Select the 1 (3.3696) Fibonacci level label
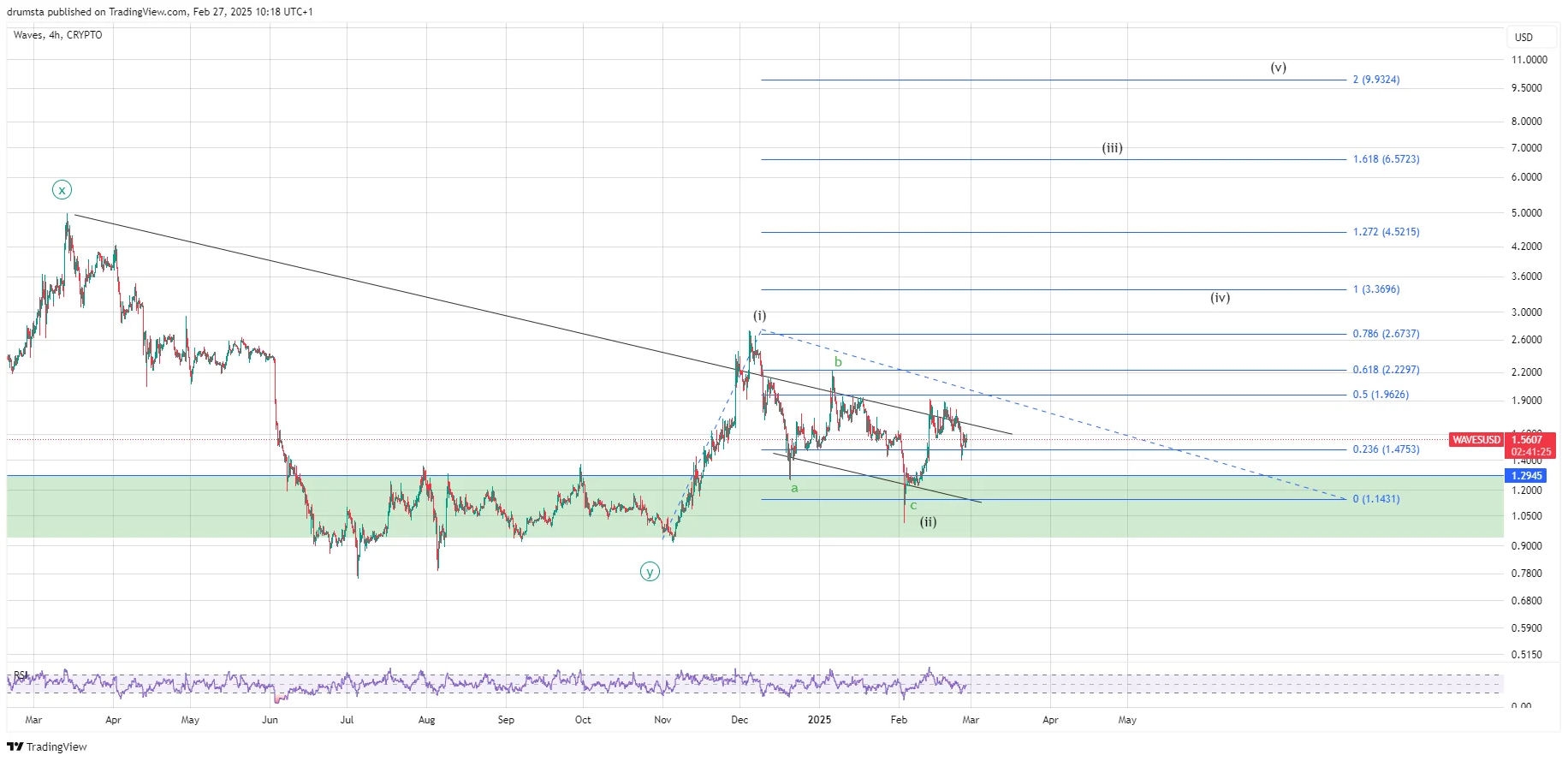The height and width of the screenshot is (761, 1568). point(1375,289)
